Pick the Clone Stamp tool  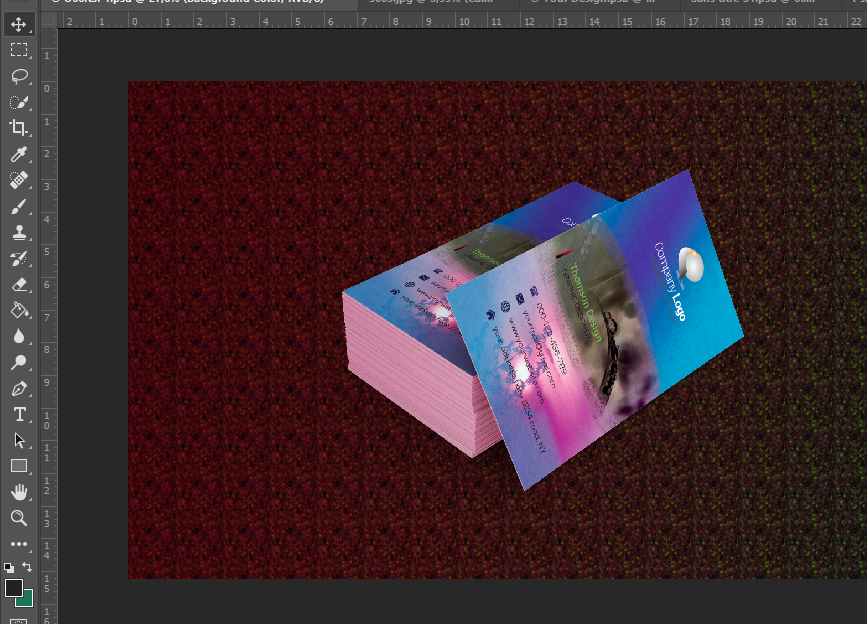[x=19, y=232]
